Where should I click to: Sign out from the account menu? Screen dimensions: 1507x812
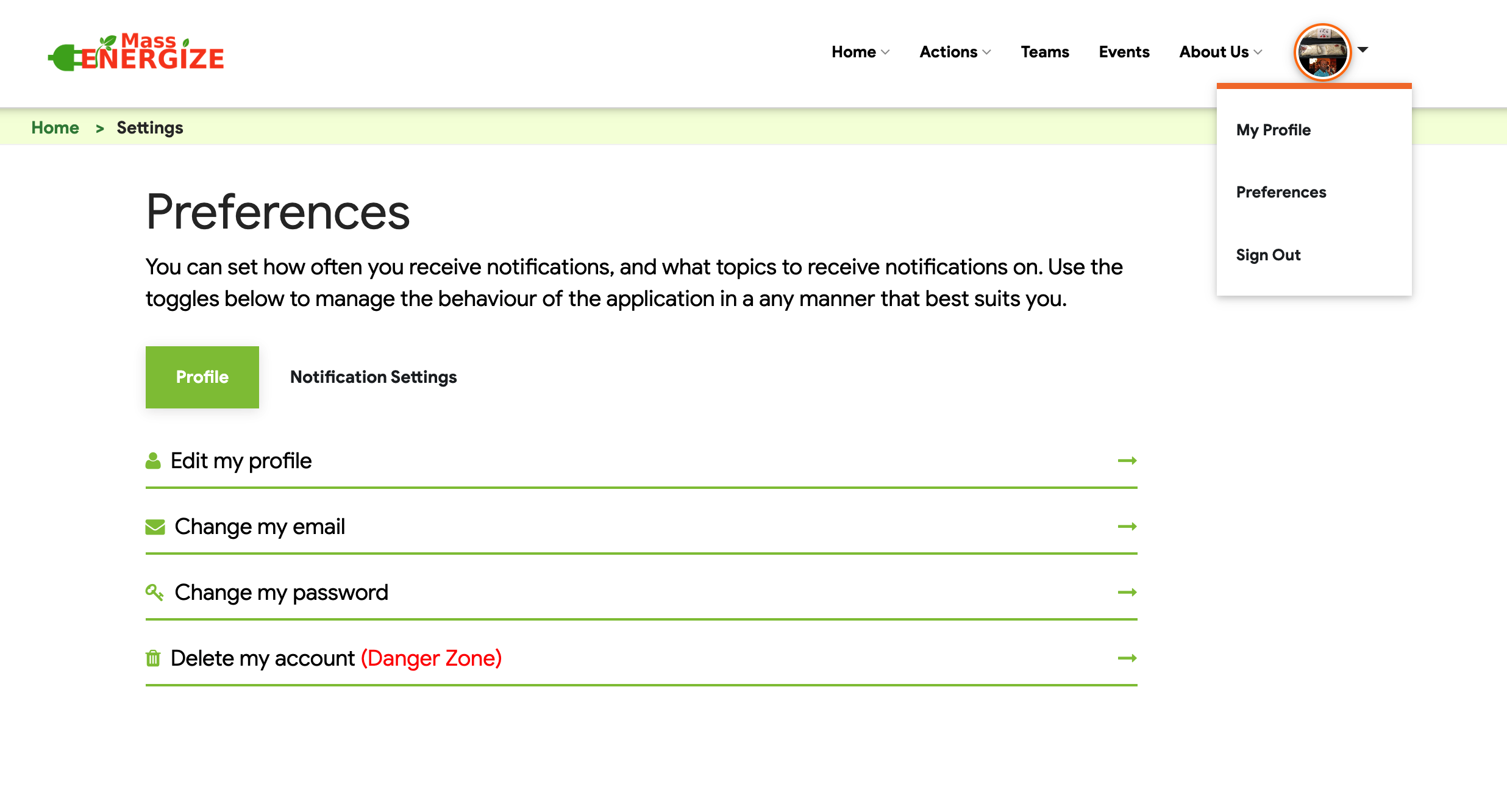click(x=1268, y=255)
